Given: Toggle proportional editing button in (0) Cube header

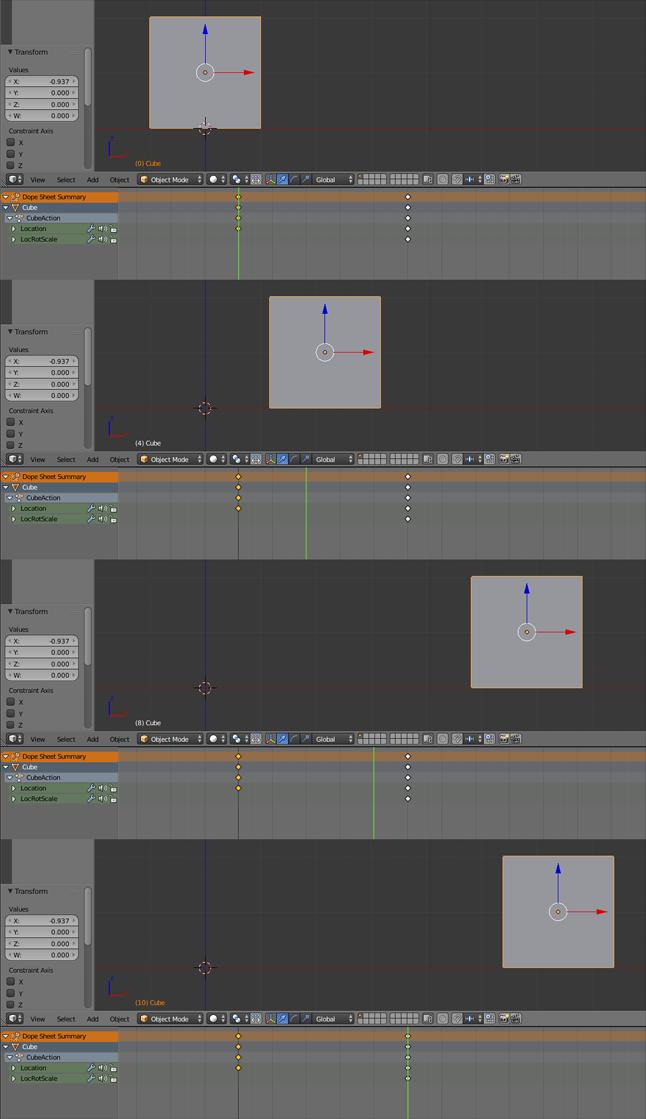Looking at the screenshot, I should 443,180.
